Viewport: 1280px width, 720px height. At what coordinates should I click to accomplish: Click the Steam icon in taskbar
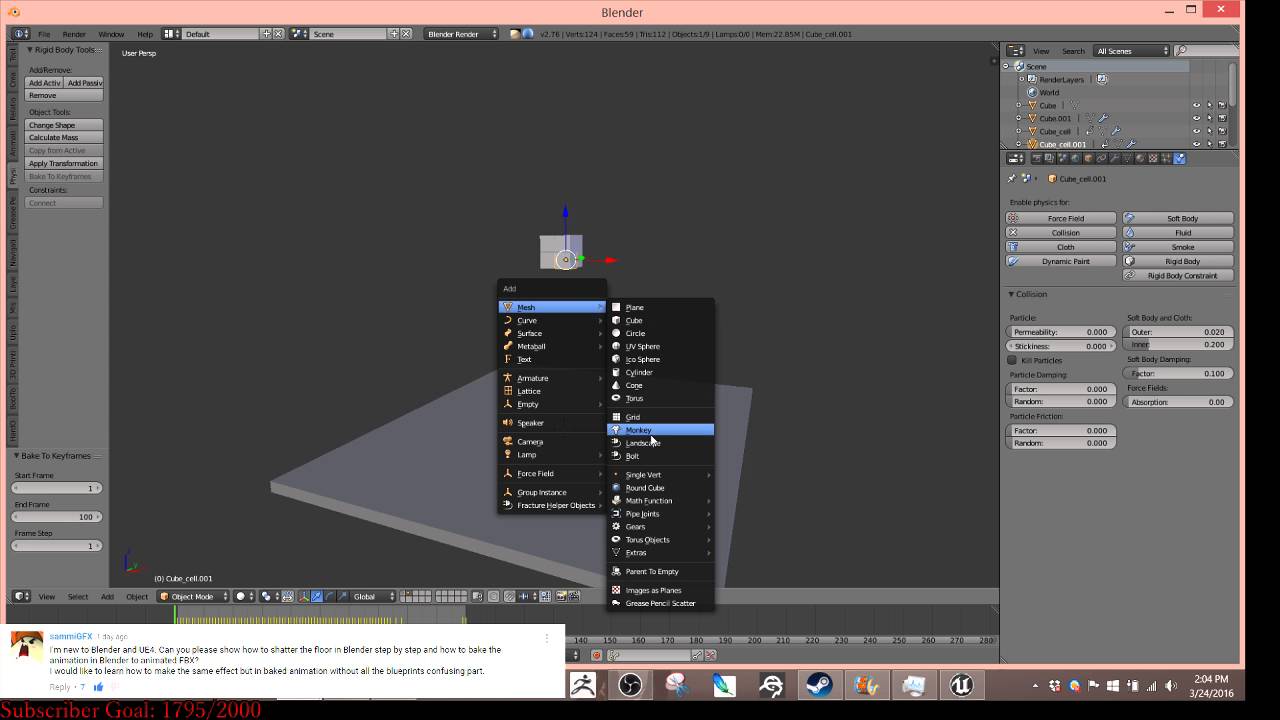pyautogui.click(x=820, y=685)
